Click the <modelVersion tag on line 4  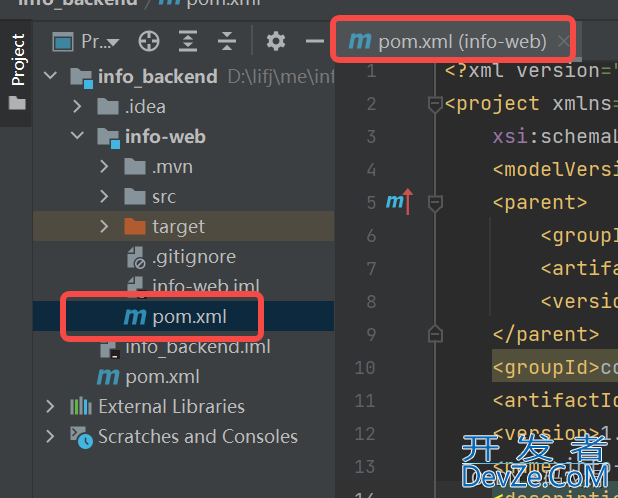tap(555, 170)
